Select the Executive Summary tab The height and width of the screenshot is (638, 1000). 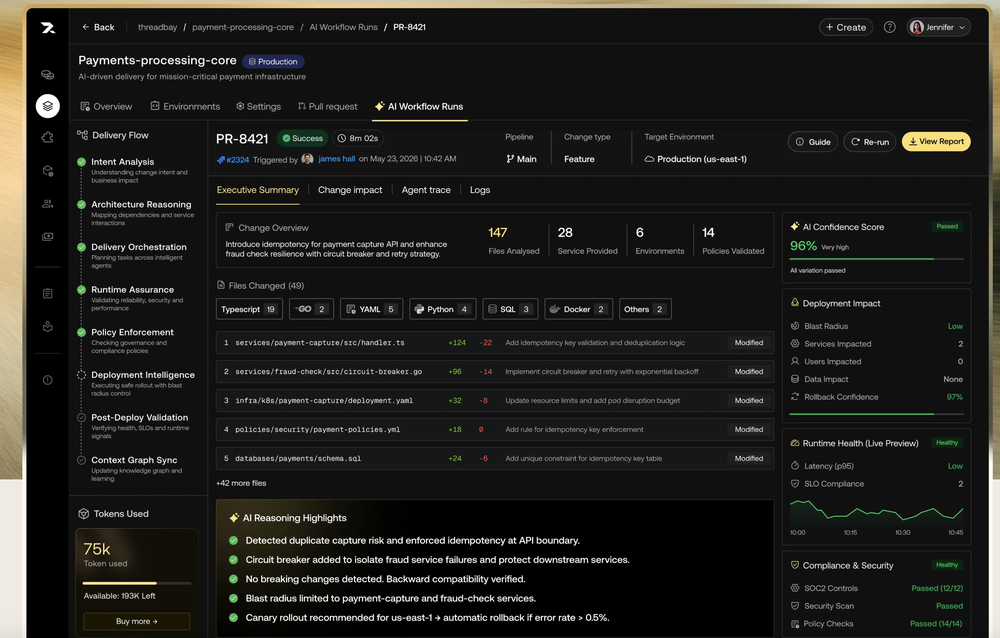pos(258,190)
